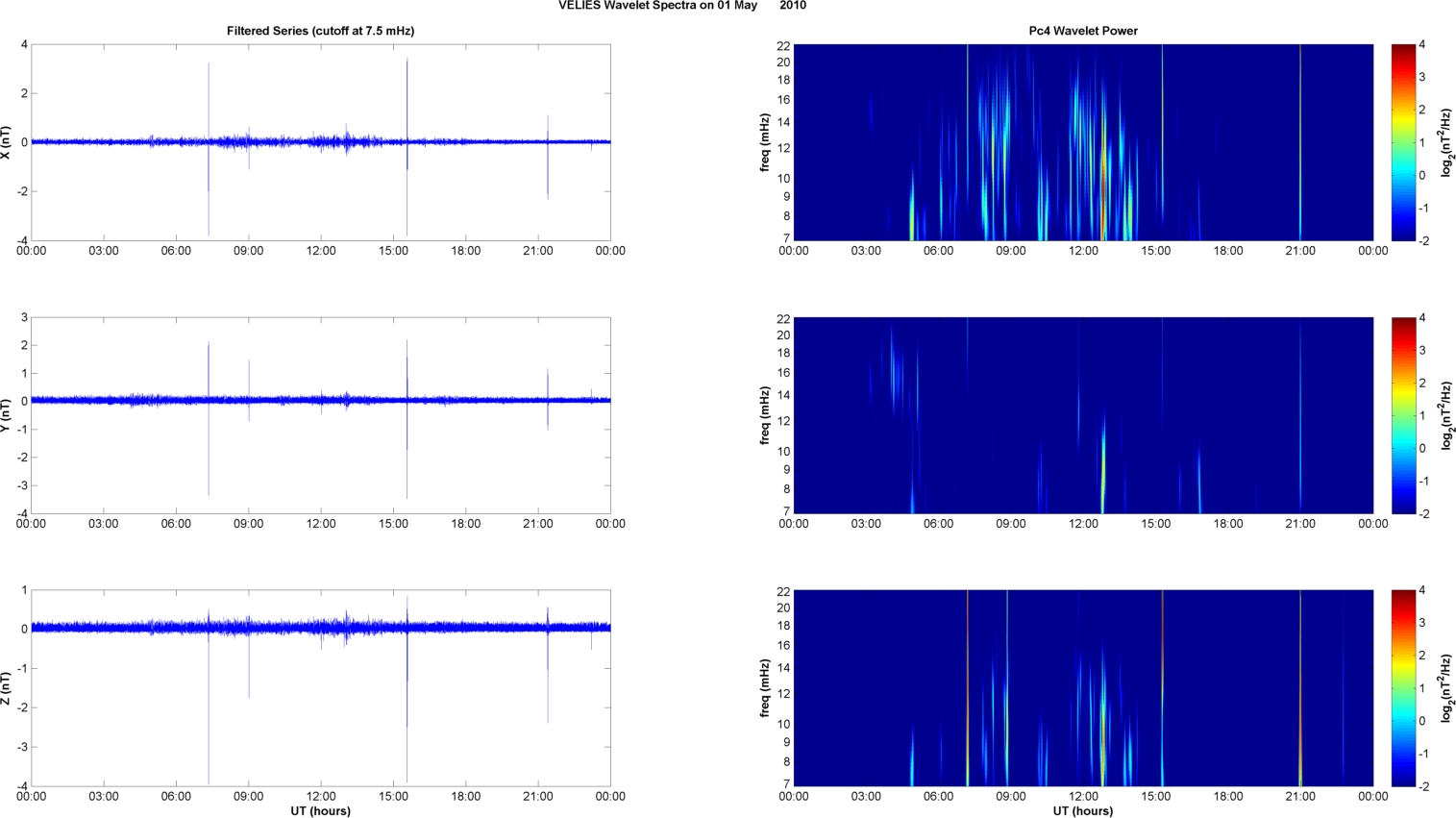This screenshot has width=1456, height=818.
Task: Click the "3" tick on the Y (nT) axis
Action: coord(24,318)
